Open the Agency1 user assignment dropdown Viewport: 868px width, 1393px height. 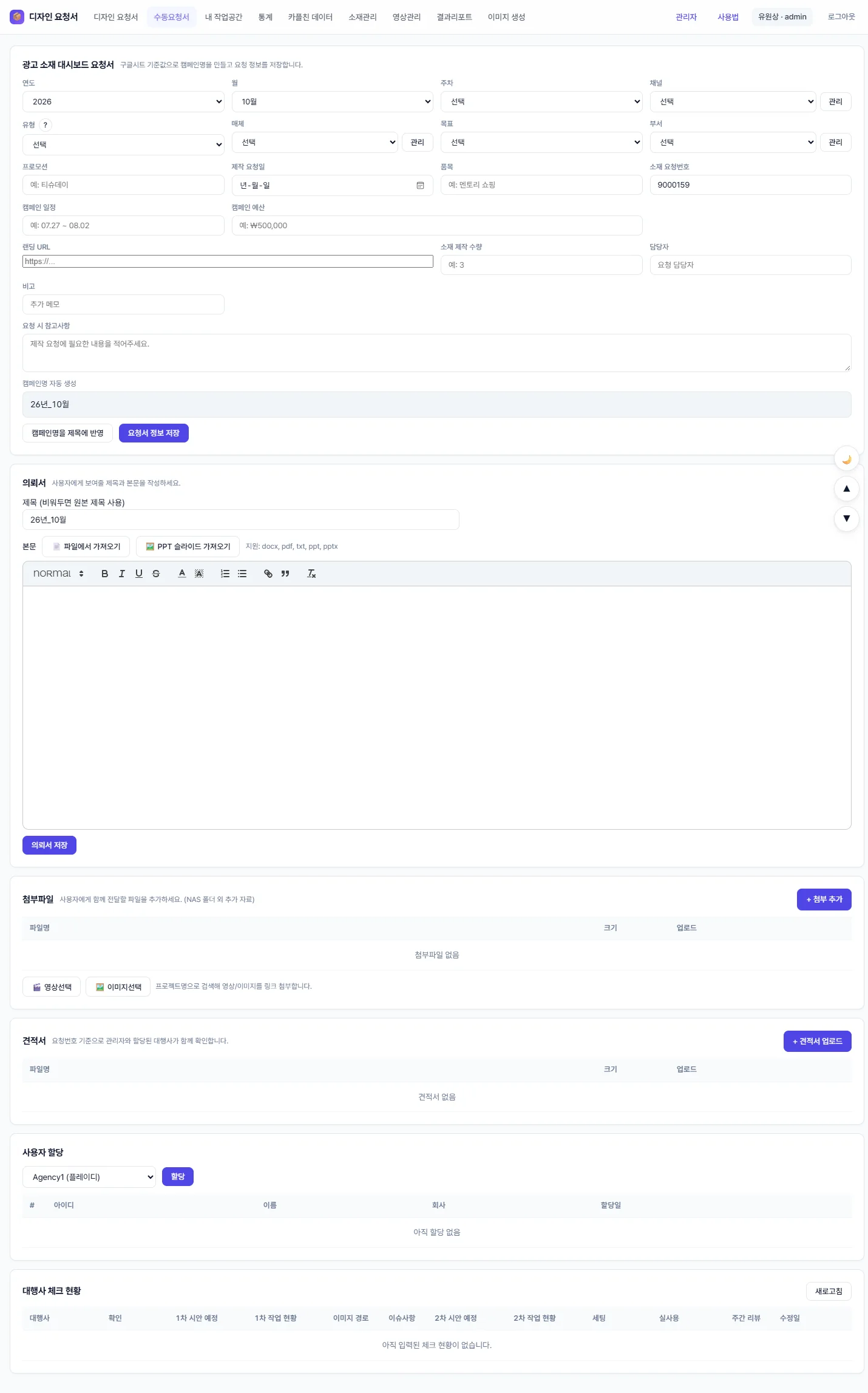tap(89, 1177)
